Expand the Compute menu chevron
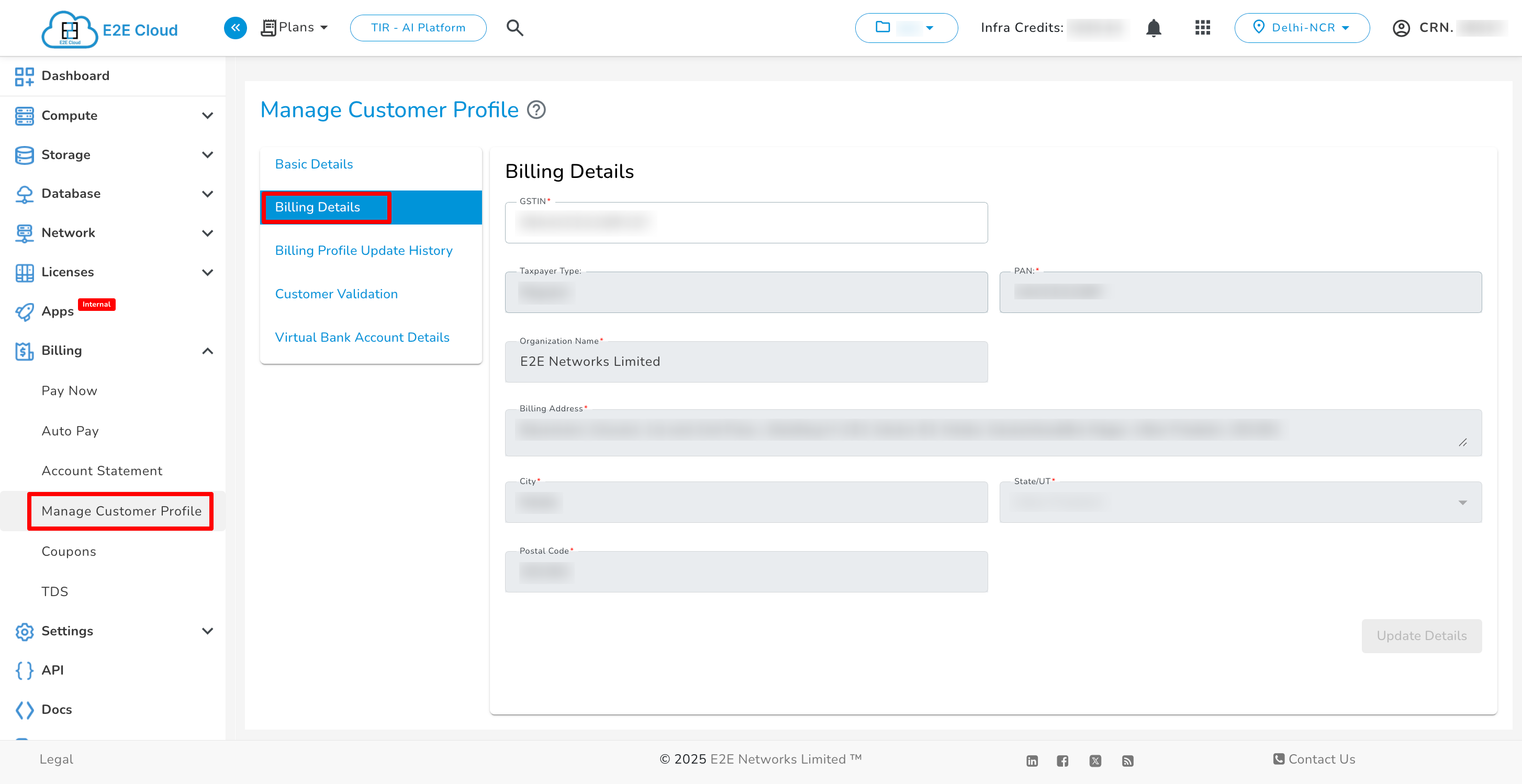 pyautogui.click(x=207, y=116)
